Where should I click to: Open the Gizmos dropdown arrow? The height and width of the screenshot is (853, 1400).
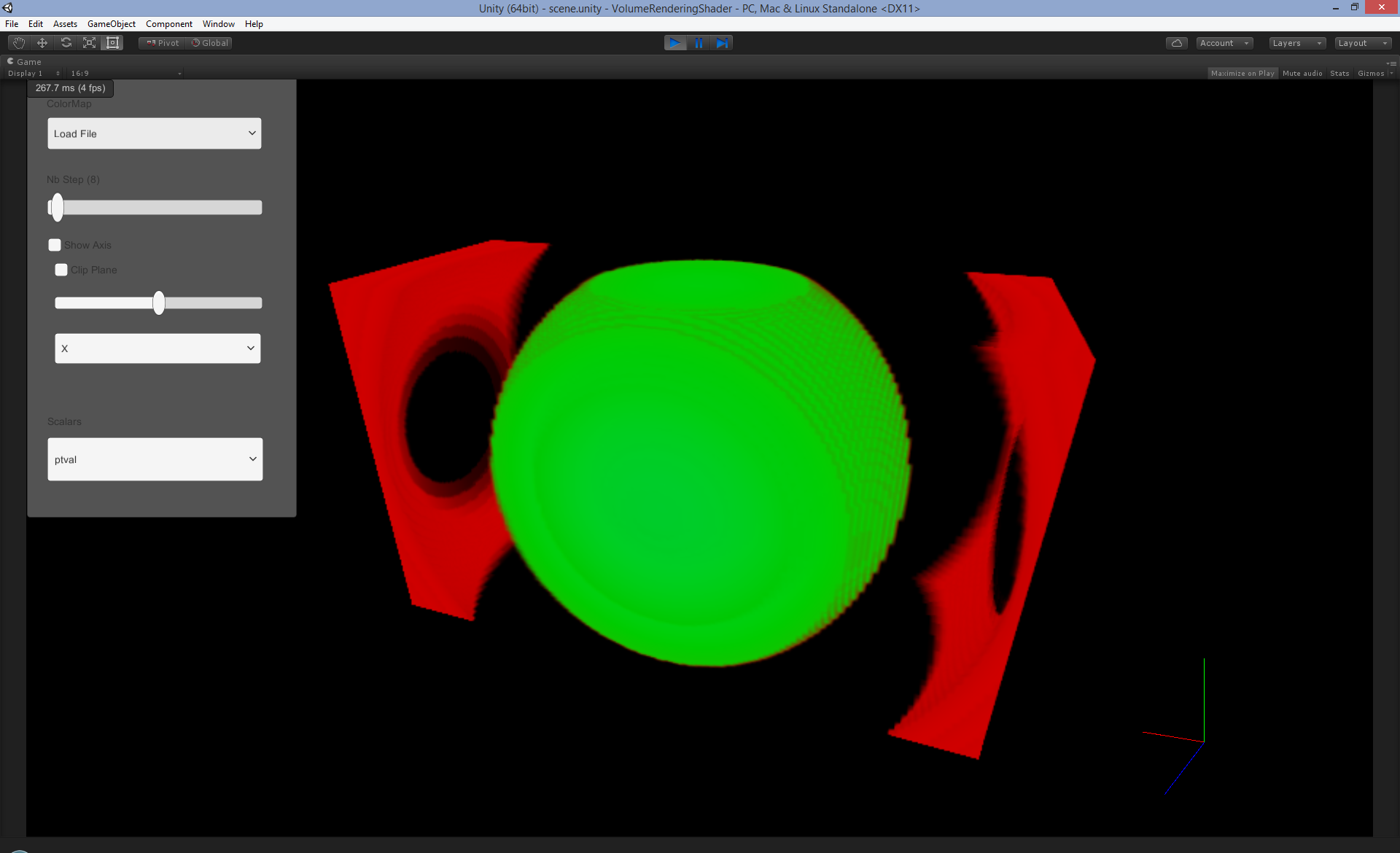pos(1391,74)
